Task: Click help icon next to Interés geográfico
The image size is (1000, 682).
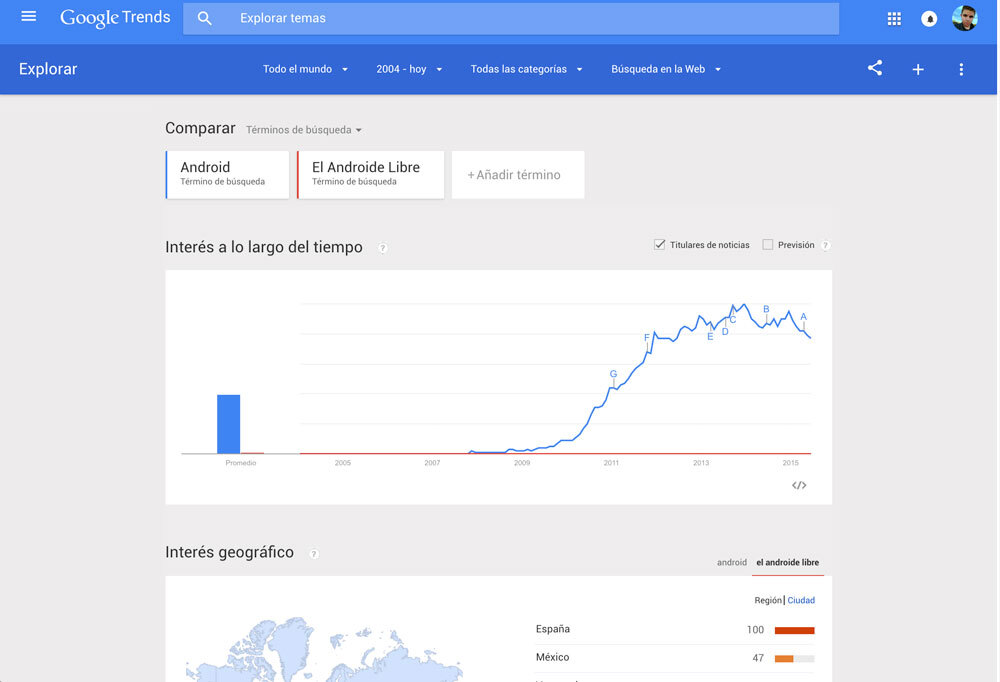Action: pyautogui.click(x=314, y=554)
